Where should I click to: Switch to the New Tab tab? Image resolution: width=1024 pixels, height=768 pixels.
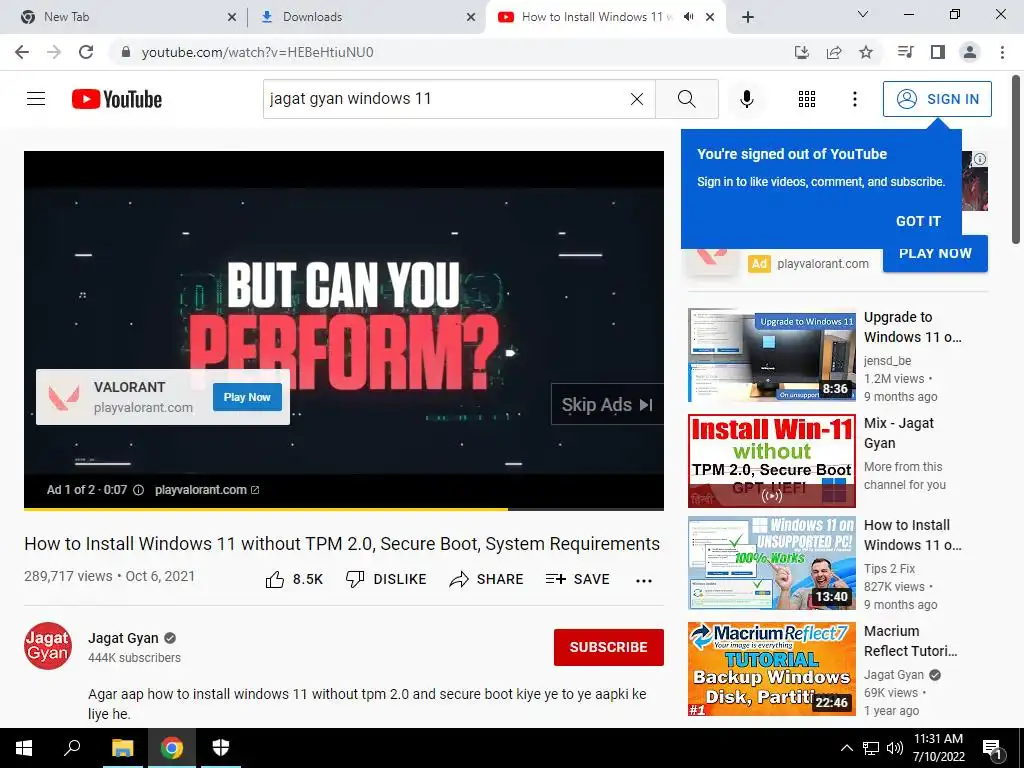click(x=124, y=17)
